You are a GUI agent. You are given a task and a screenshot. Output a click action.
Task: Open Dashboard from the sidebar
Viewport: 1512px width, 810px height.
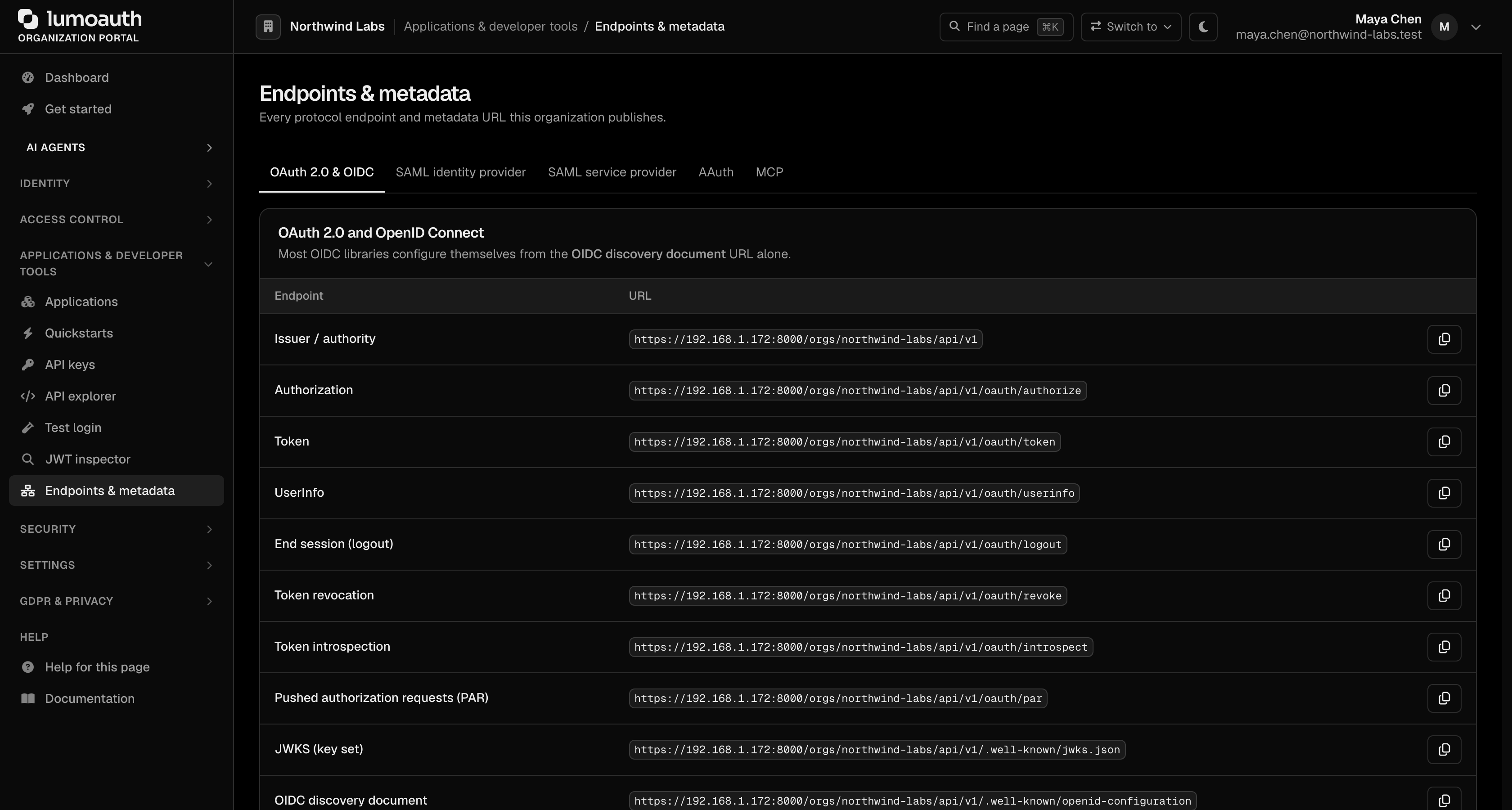tap(116, 77)
